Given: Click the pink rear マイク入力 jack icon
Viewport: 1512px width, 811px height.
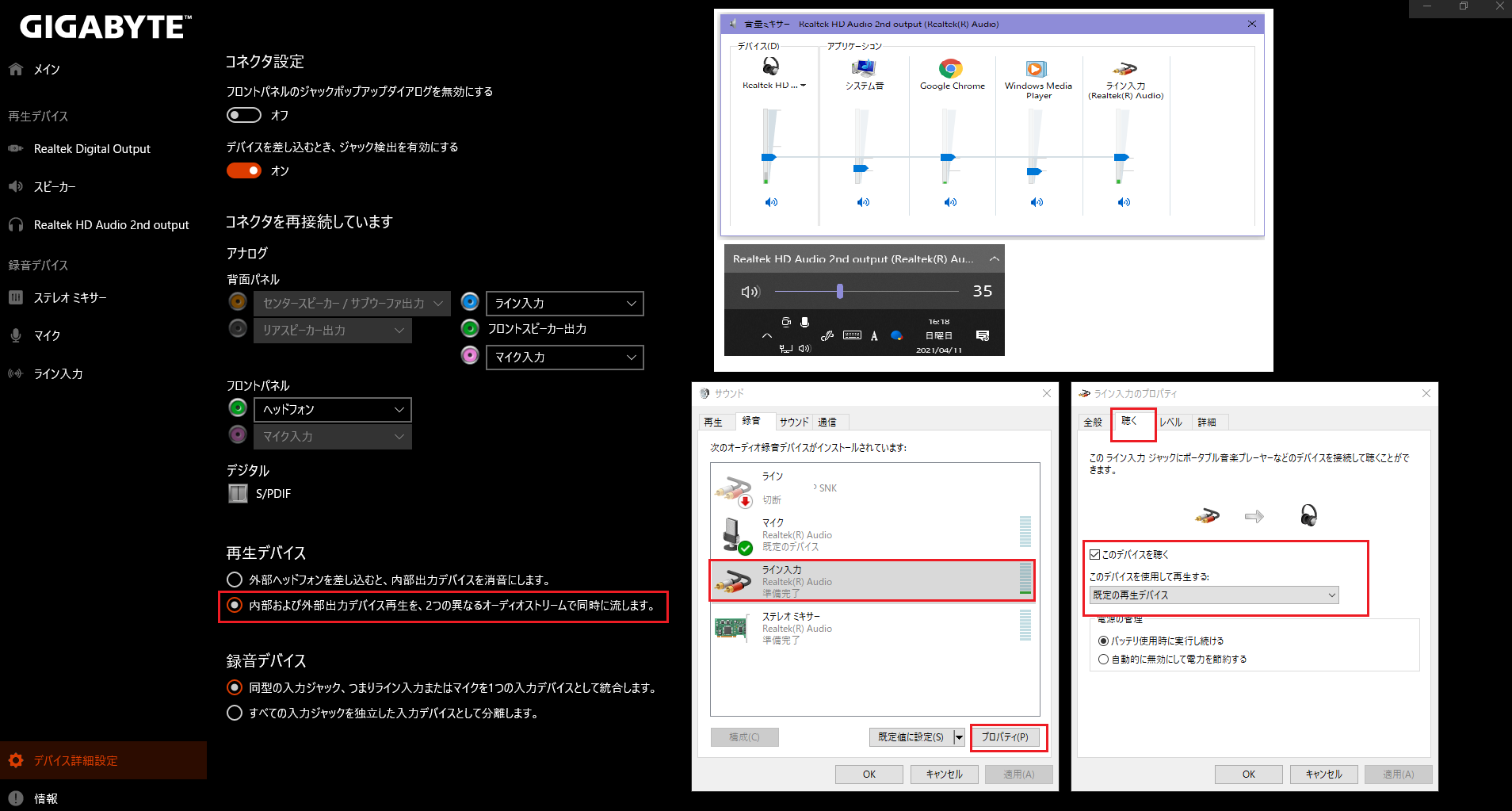Looking at the screenshot, I should [470, 355].
